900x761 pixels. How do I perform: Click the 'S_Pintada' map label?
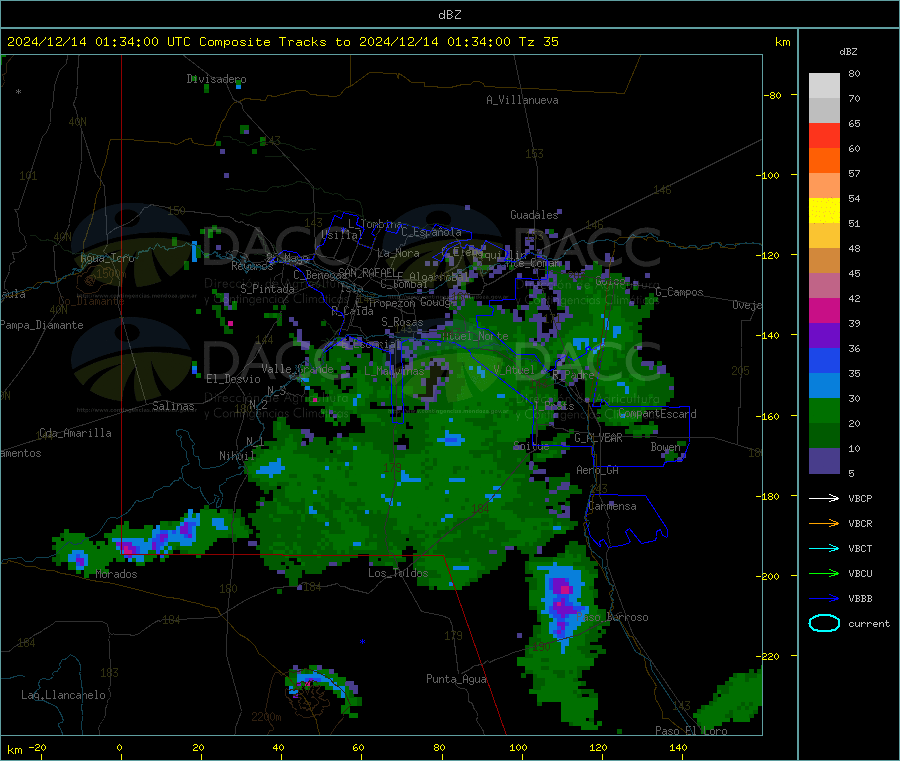[267, 289]
